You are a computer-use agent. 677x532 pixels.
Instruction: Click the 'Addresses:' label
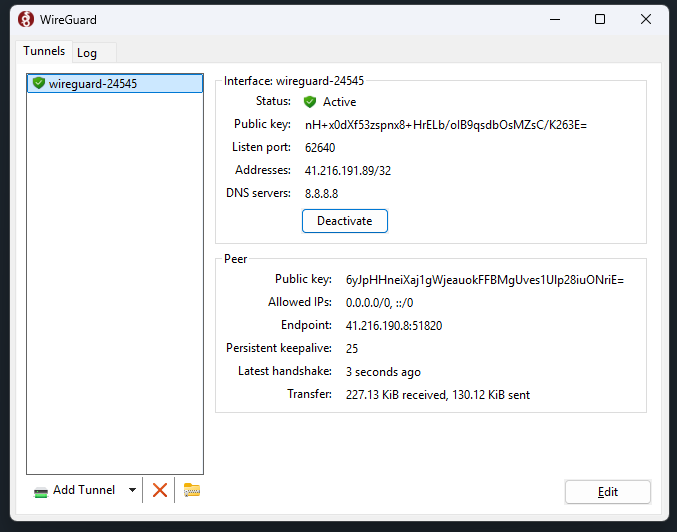coord(263,170)
